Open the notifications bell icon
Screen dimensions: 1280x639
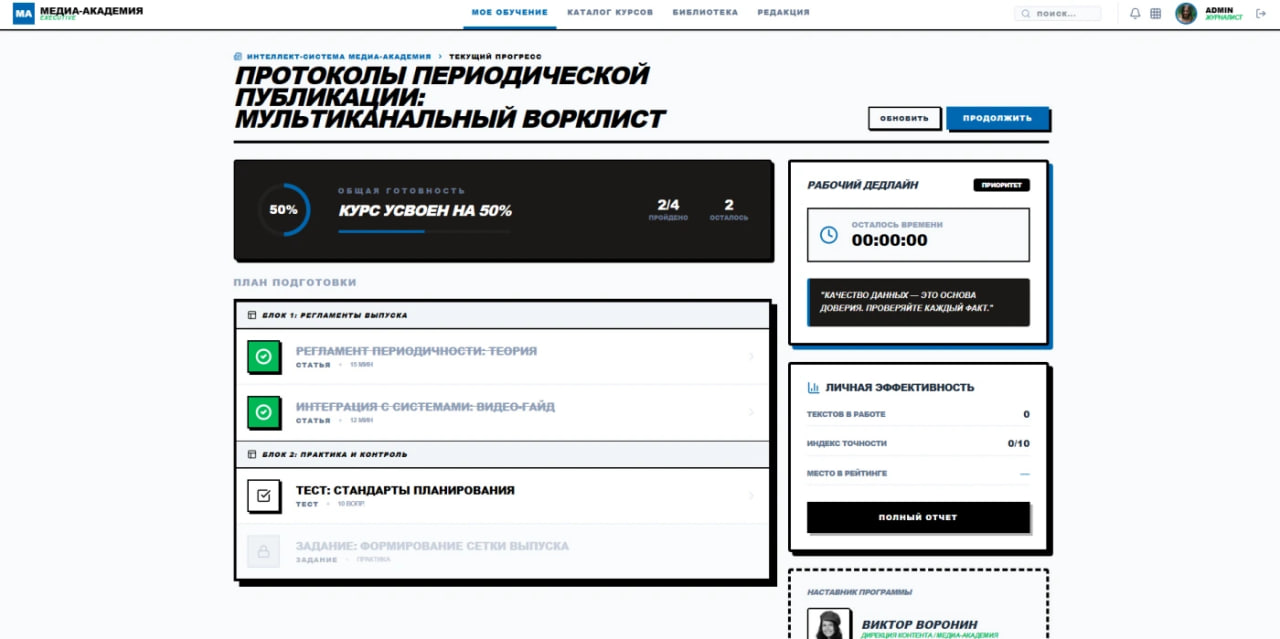point(1135,14)
